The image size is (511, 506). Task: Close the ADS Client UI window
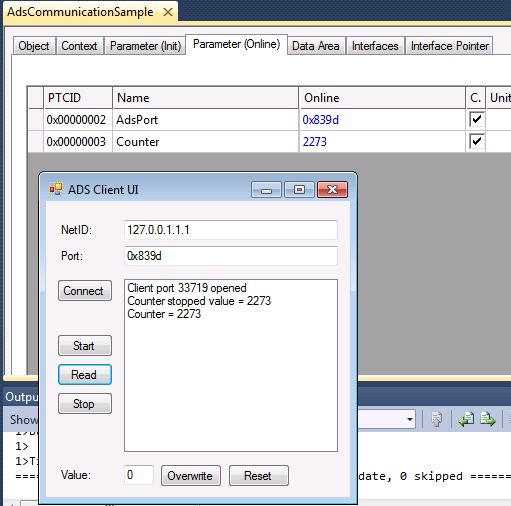click(x=332, y=190)
